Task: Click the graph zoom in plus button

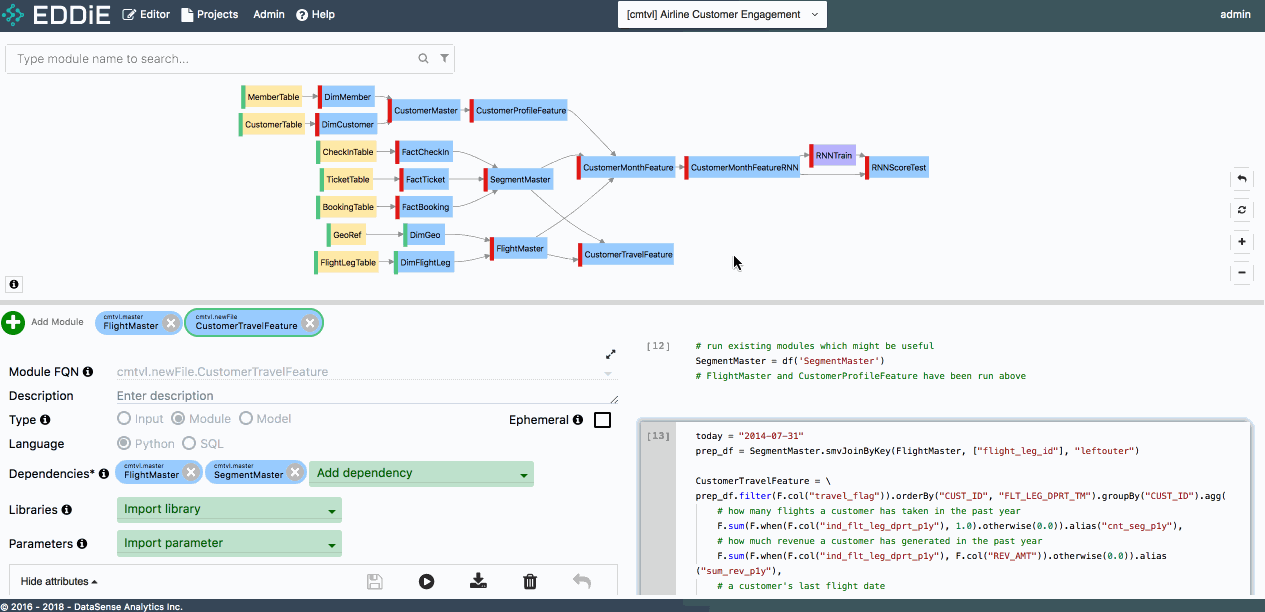Action: pyautogui.click(x=1241, y=242)
